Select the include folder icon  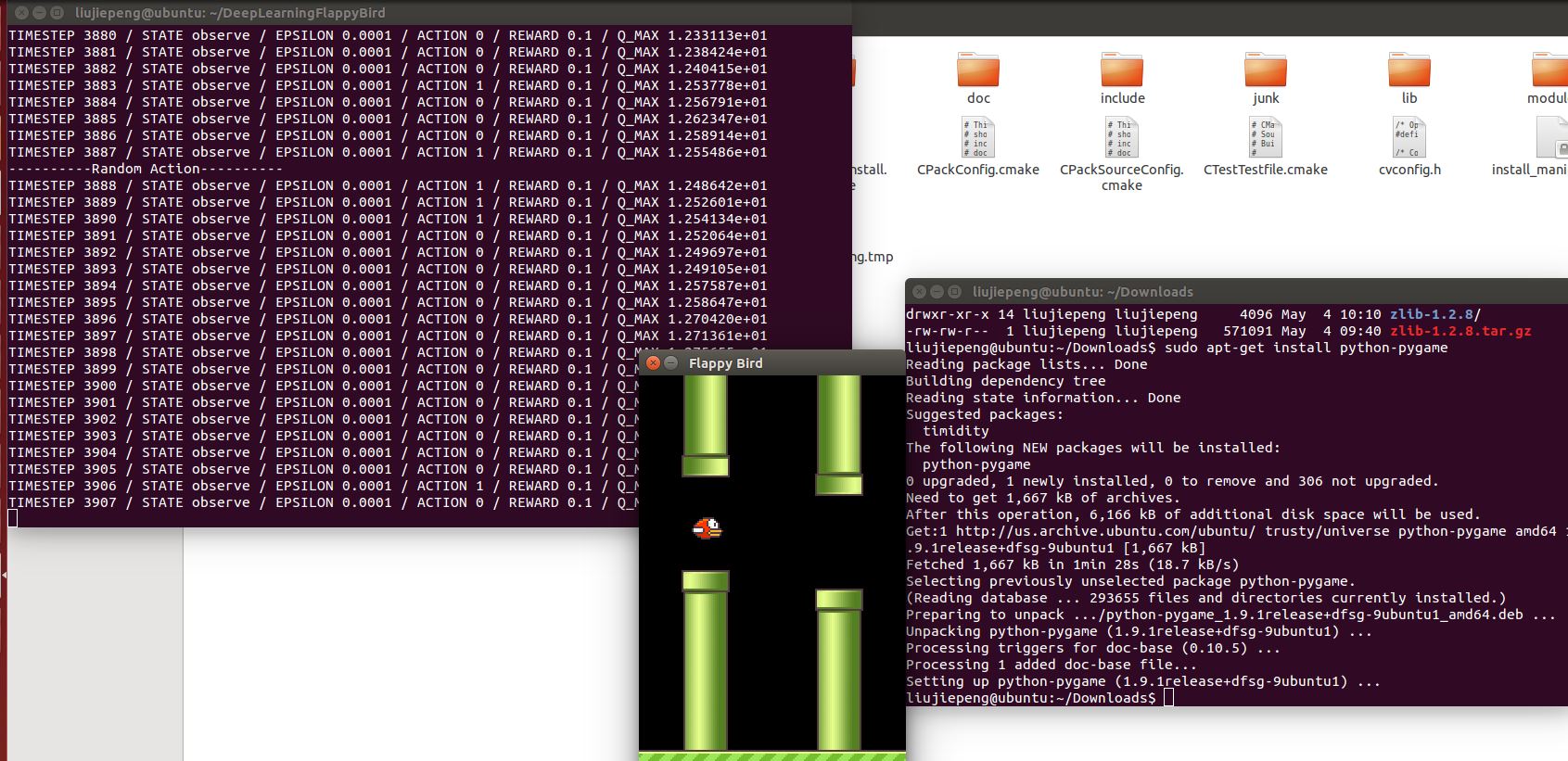pyautogui.click(x=1122, y=70)
